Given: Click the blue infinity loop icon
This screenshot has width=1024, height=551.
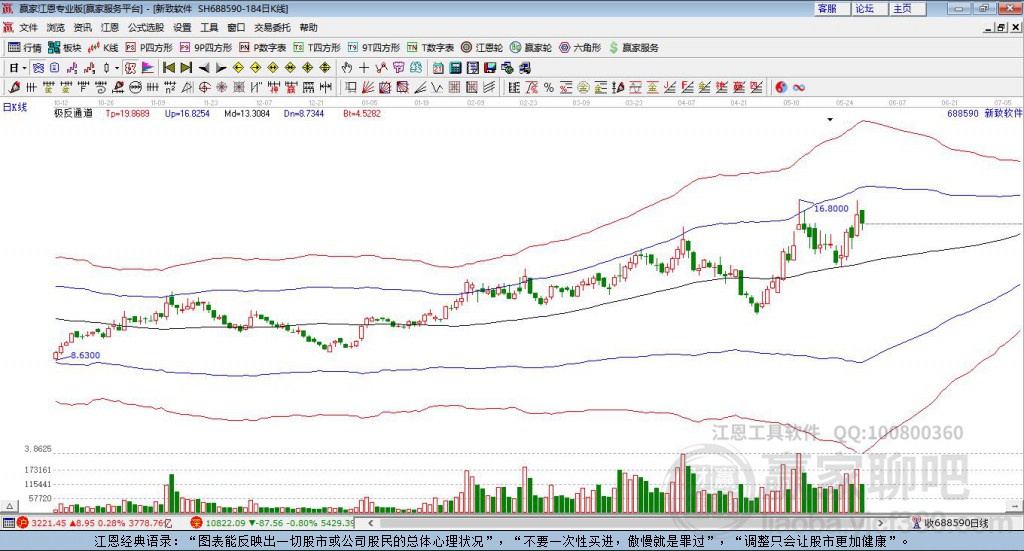Looking at the screenshot, I should pyautogui.click(x=799, y=87).
